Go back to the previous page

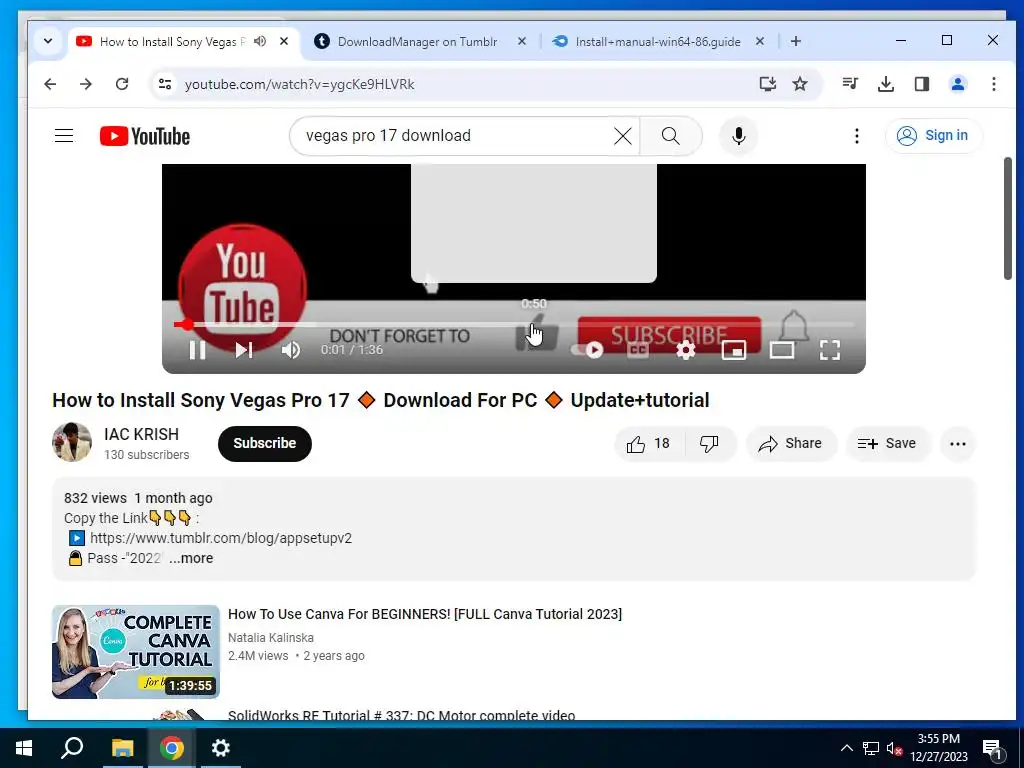click(x=50, y=84)
